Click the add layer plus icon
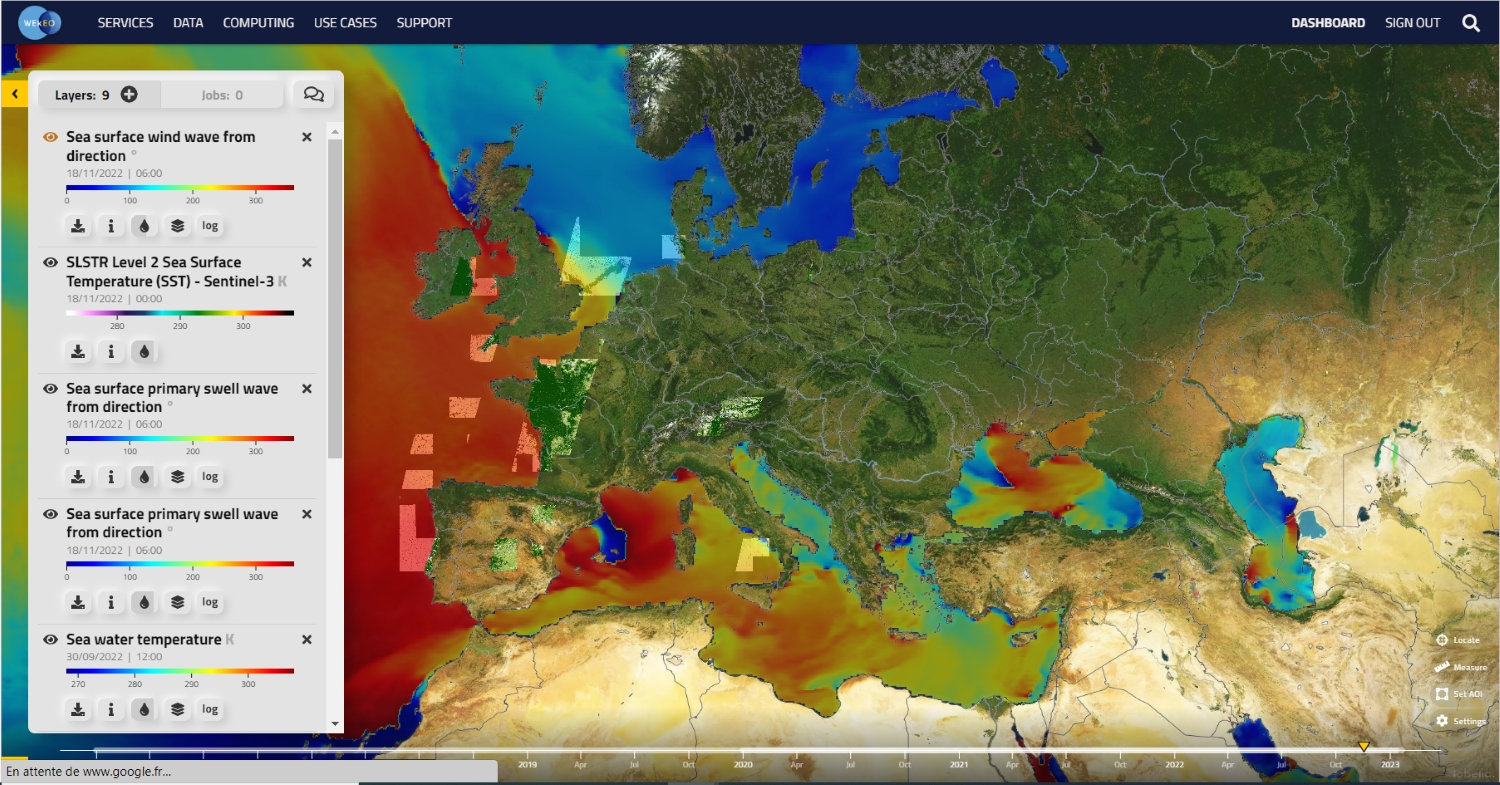The image size is (1500, 785). click(129, 95)
